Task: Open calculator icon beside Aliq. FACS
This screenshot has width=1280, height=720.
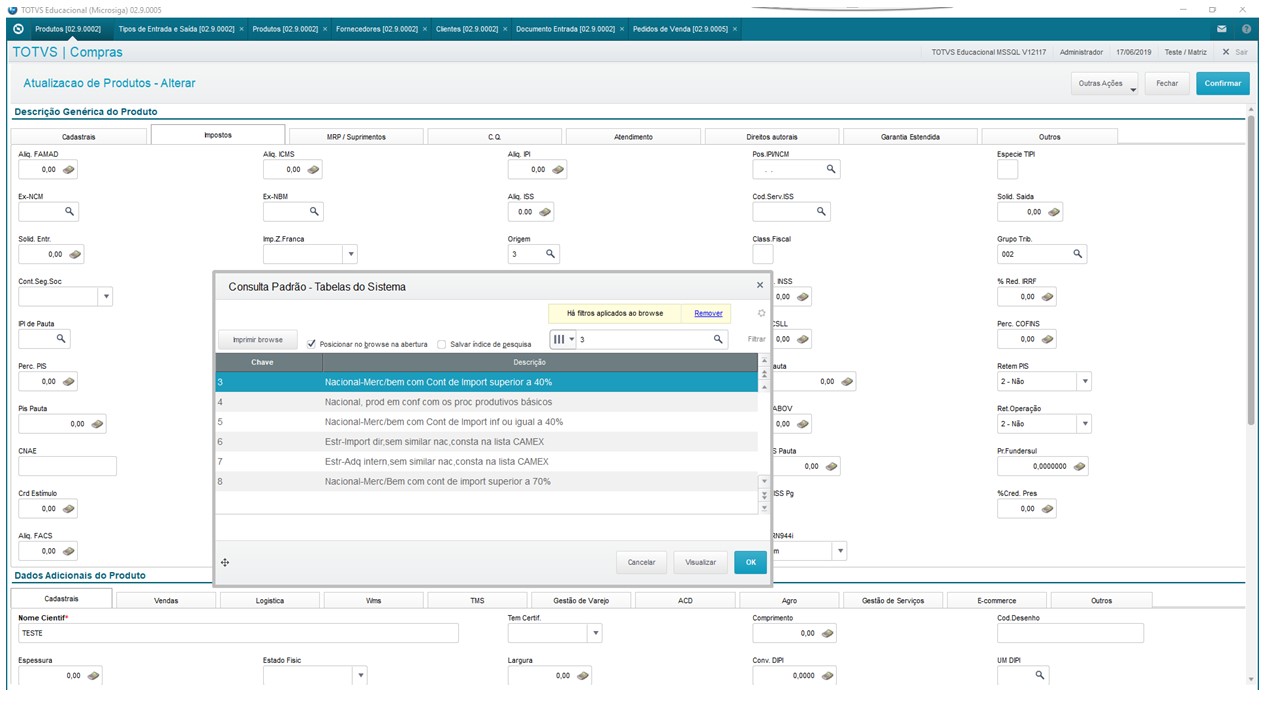Action: coord(69,551)
